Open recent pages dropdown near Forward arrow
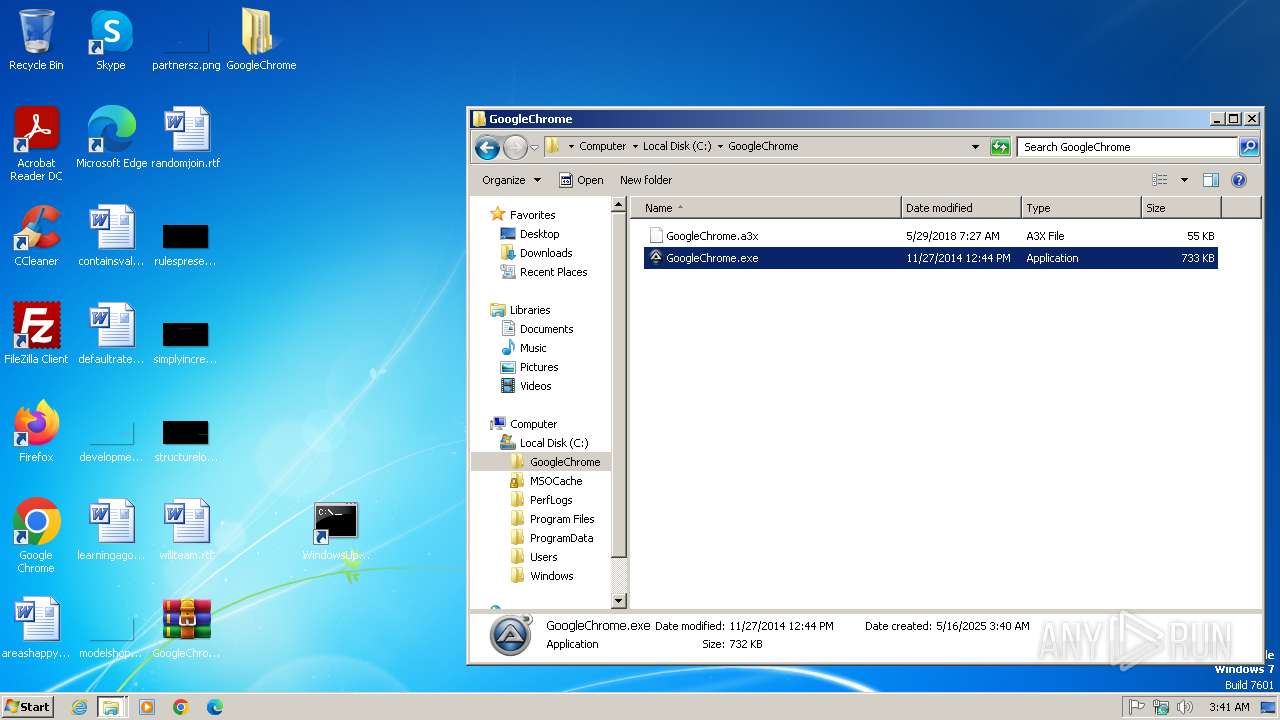 click(x=534, y=147)
